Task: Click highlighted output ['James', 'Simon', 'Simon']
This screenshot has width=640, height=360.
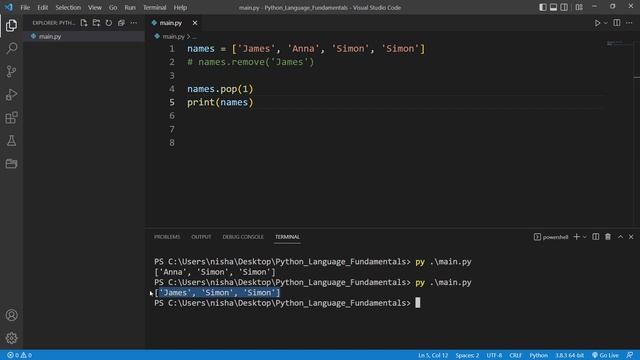Action: pyautogui.click(x=217, y=293)
